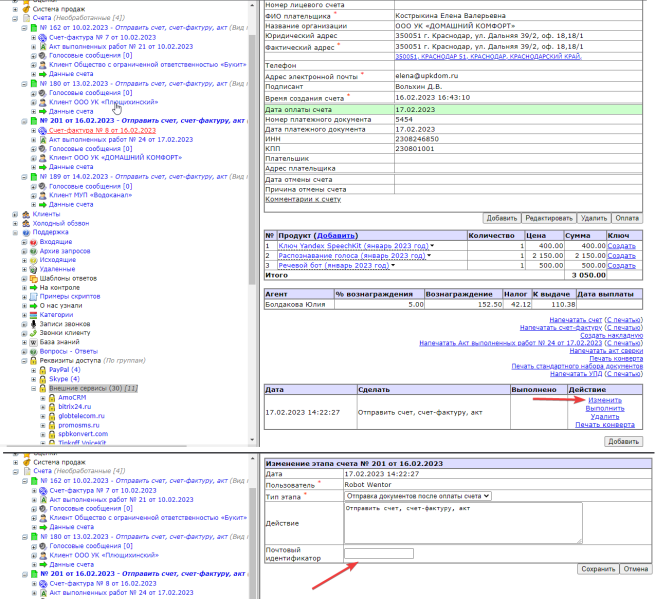
Task: Expand the Холодный обзвон node
Action: [x=15, y=223]
